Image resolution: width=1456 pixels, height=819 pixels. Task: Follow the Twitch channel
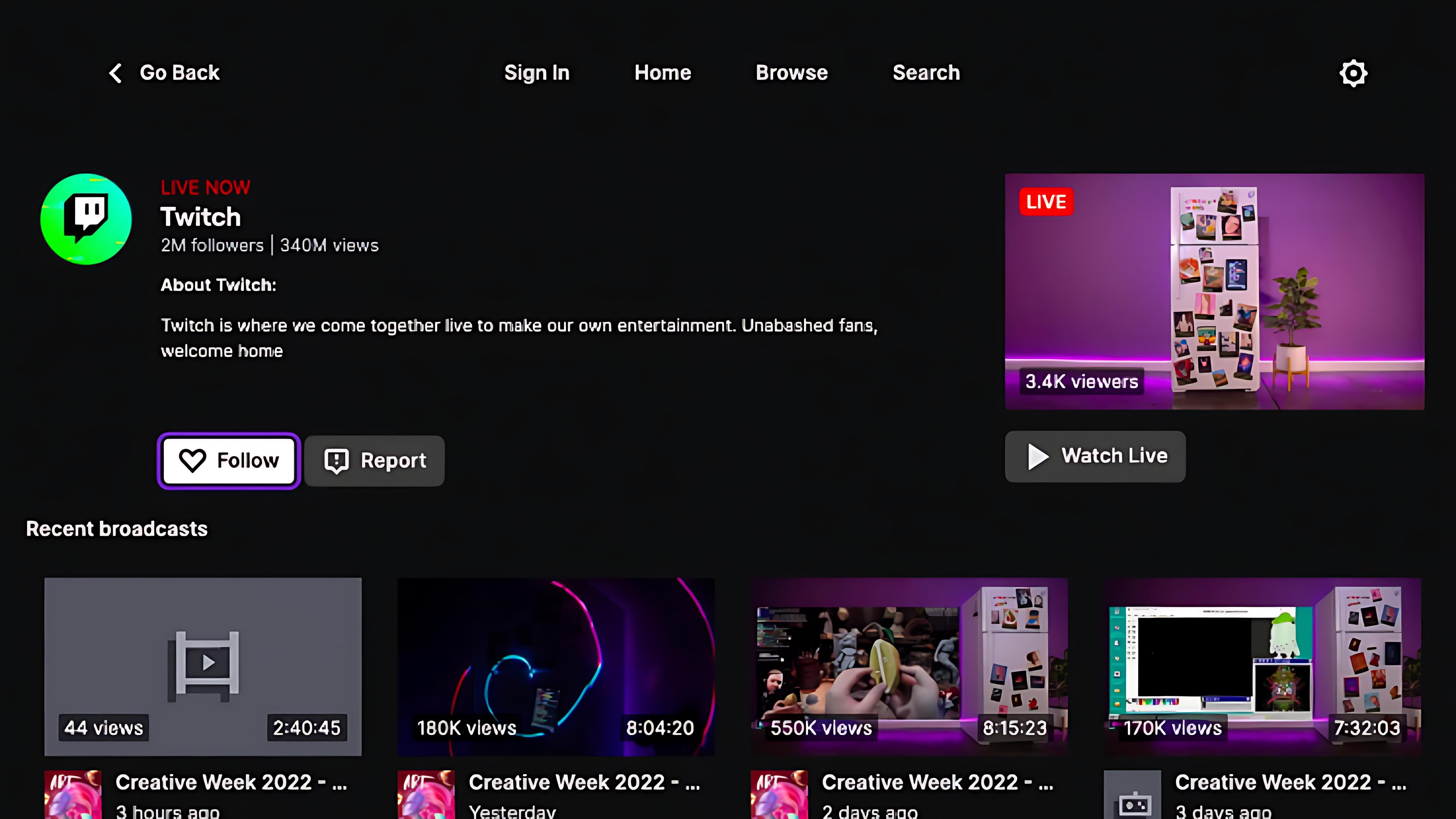tap(229, 461)
